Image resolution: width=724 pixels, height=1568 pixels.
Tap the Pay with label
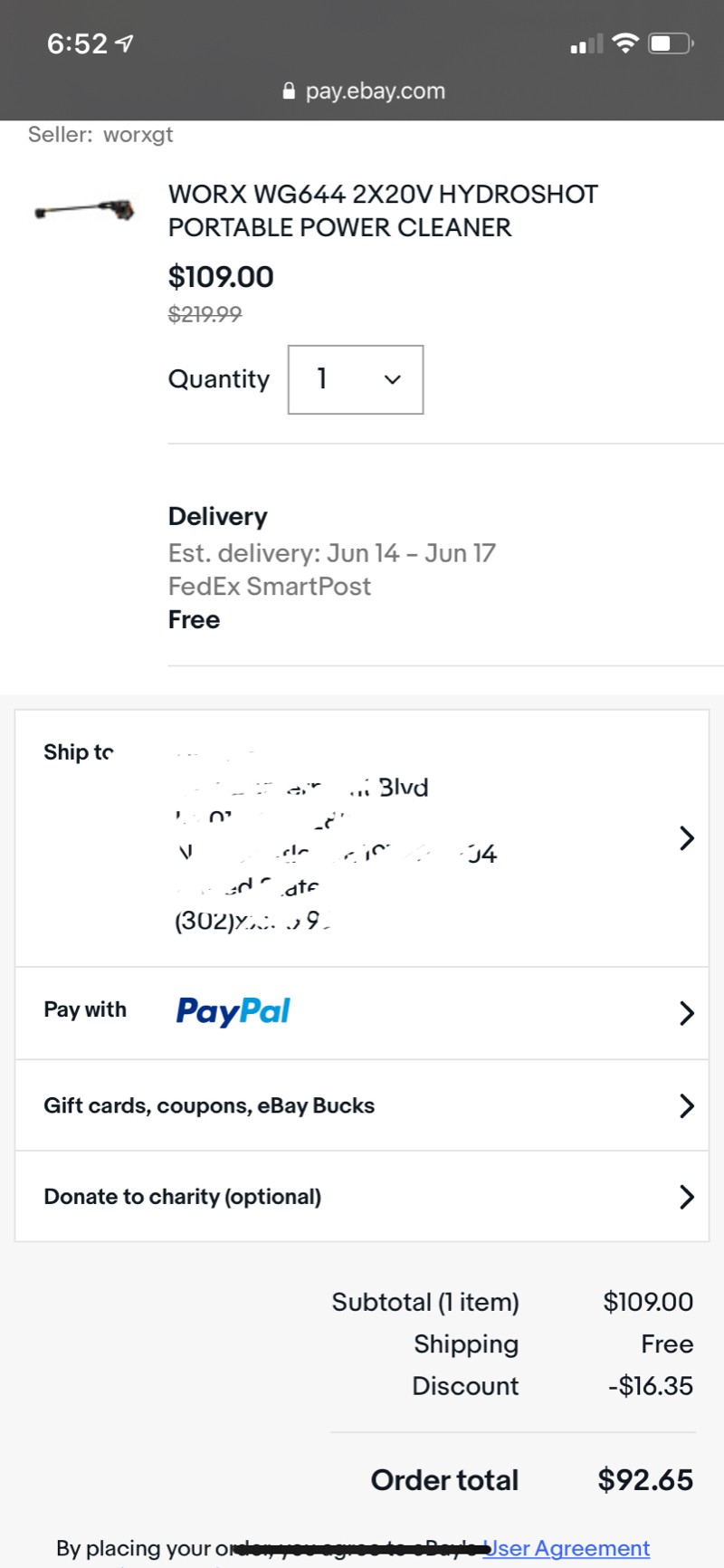pos(85,1009)
